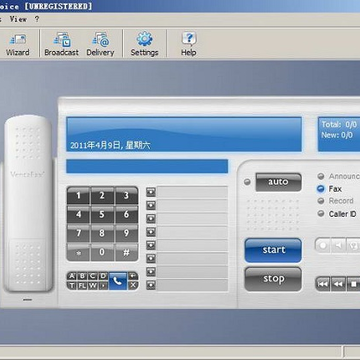Click the first speed-dial phone icon
This screenshot has height=360, width=360.
click(151, 192)
